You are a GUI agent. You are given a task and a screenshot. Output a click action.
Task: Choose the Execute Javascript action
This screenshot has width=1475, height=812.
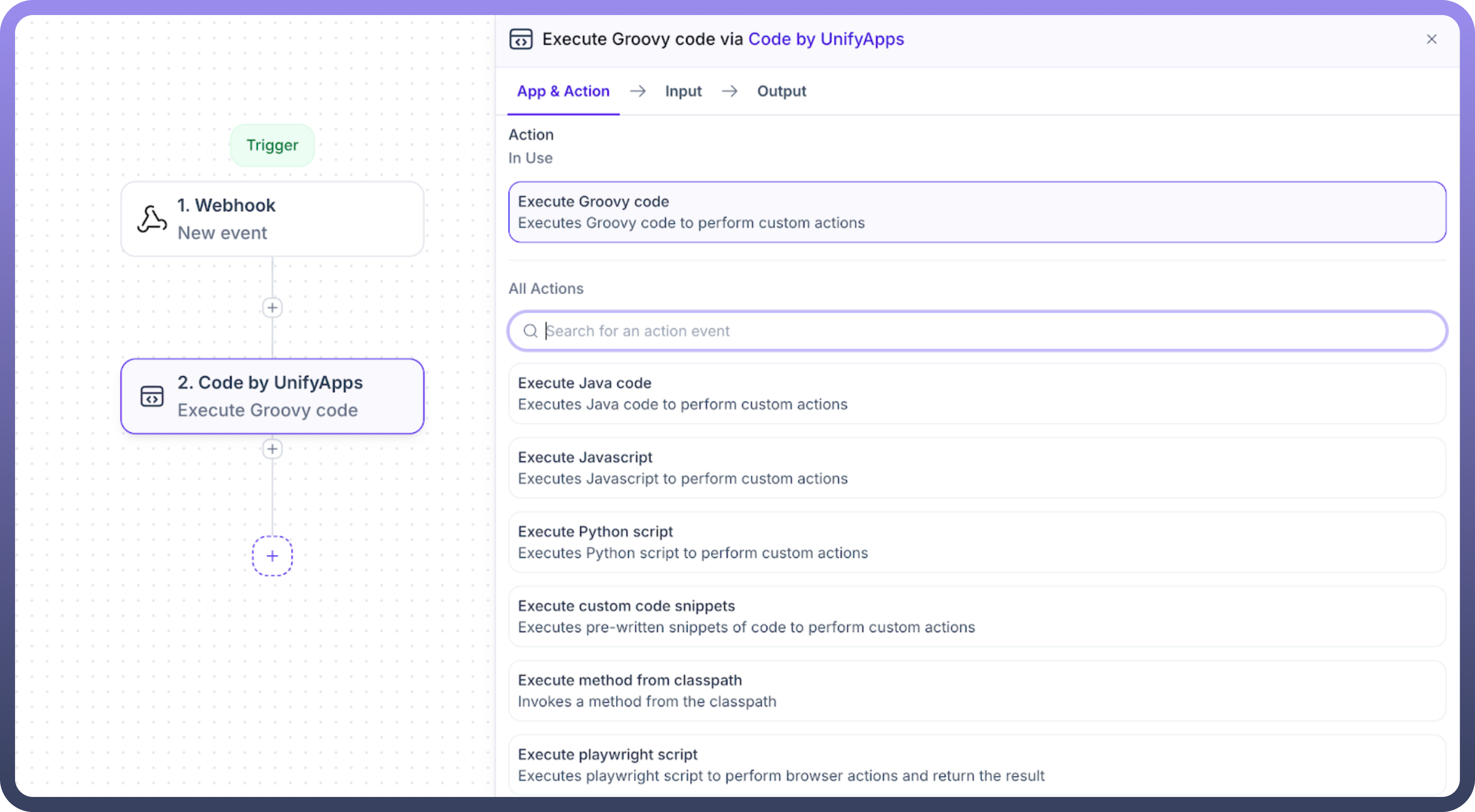point(977,468)
